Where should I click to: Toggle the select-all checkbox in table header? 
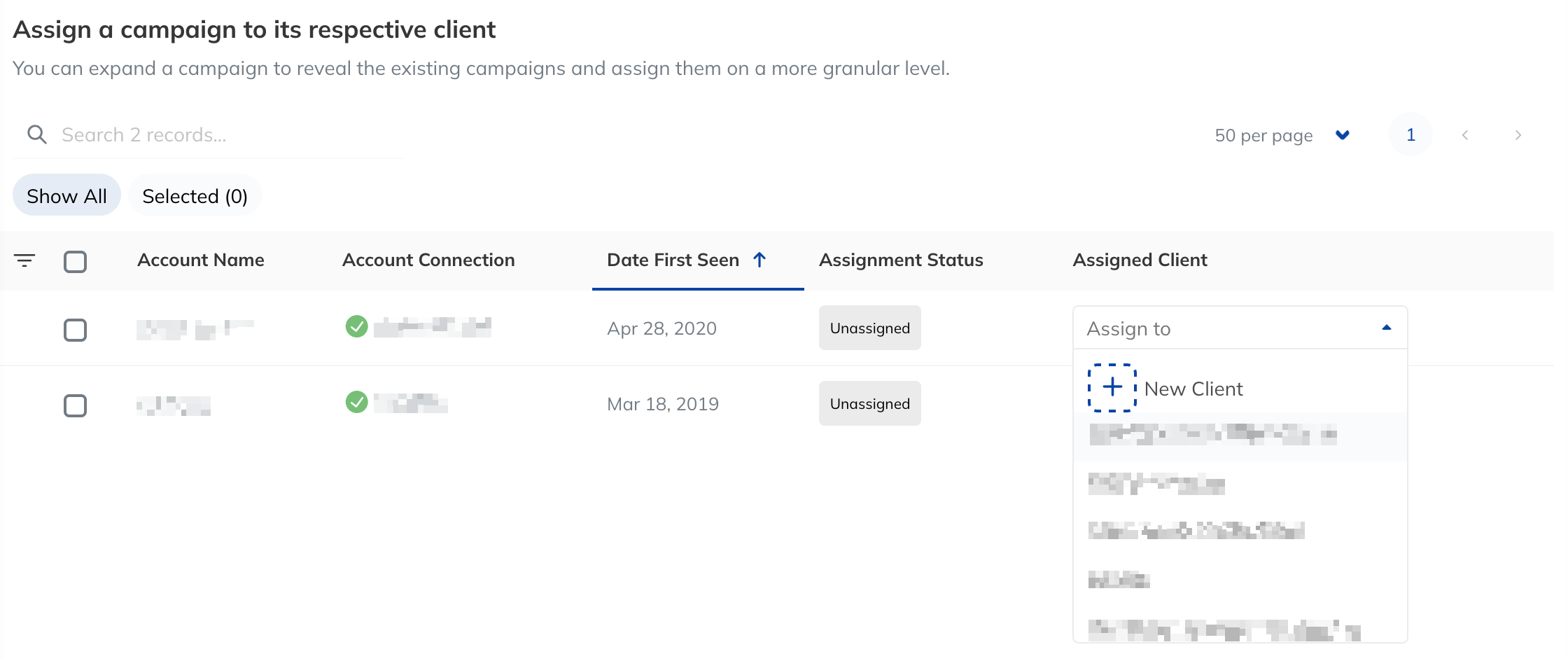(x=76, y=261)
